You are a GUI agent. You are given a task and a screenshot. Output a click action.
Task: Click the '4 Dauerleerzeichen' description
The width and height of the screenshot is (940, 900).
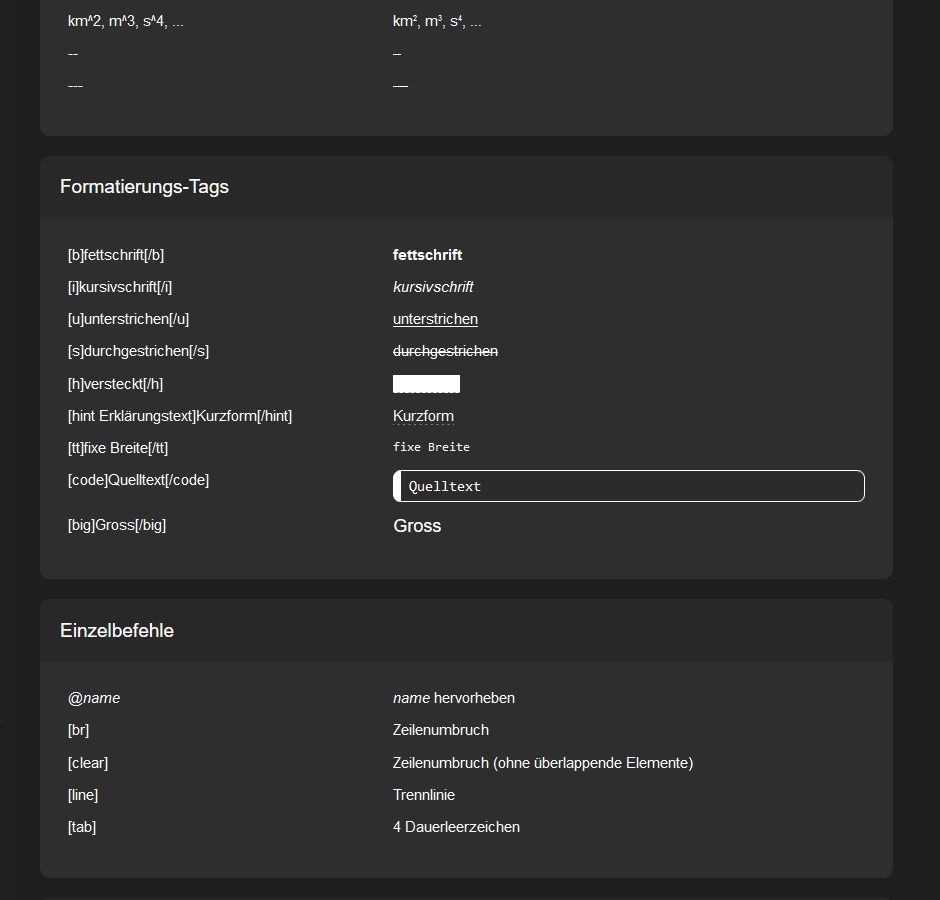456,827
